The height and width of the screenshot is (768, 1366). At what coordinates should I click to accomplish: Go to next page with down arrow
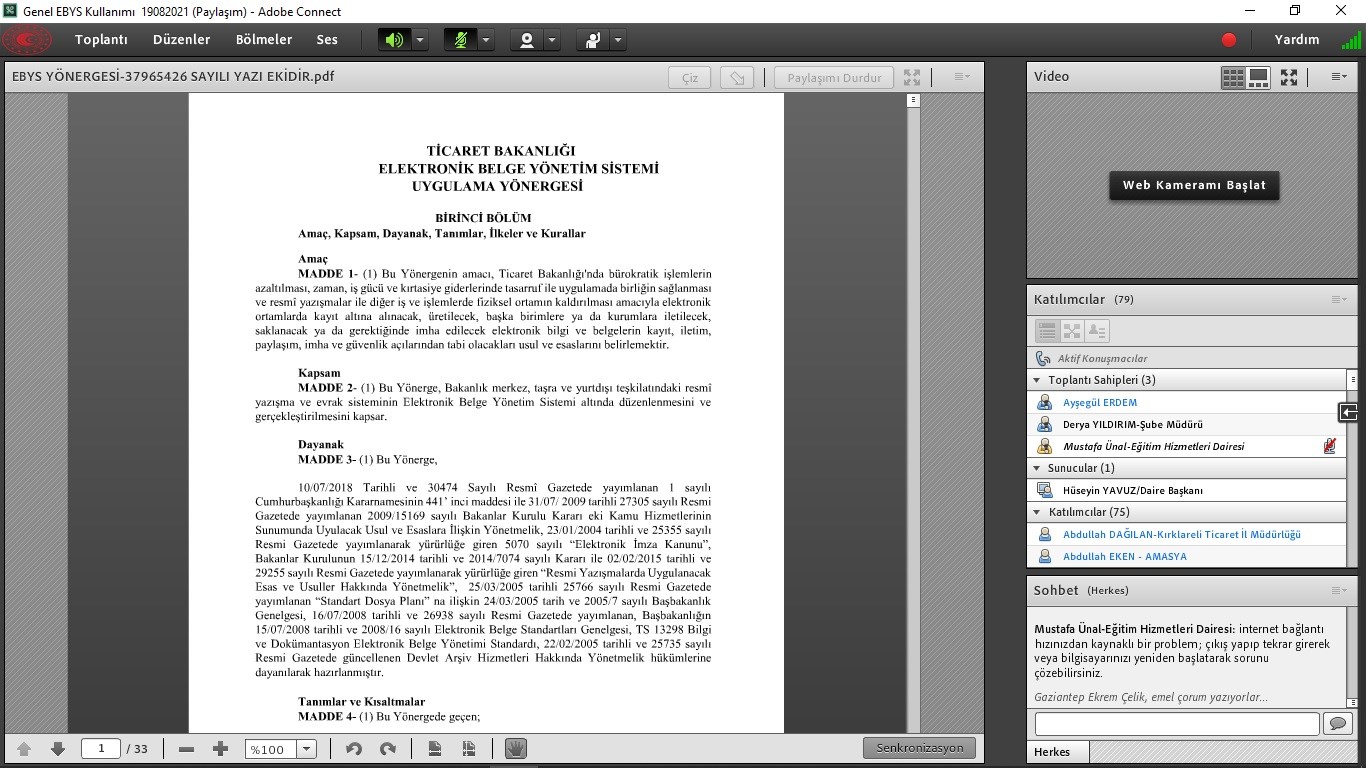point(58,749)
